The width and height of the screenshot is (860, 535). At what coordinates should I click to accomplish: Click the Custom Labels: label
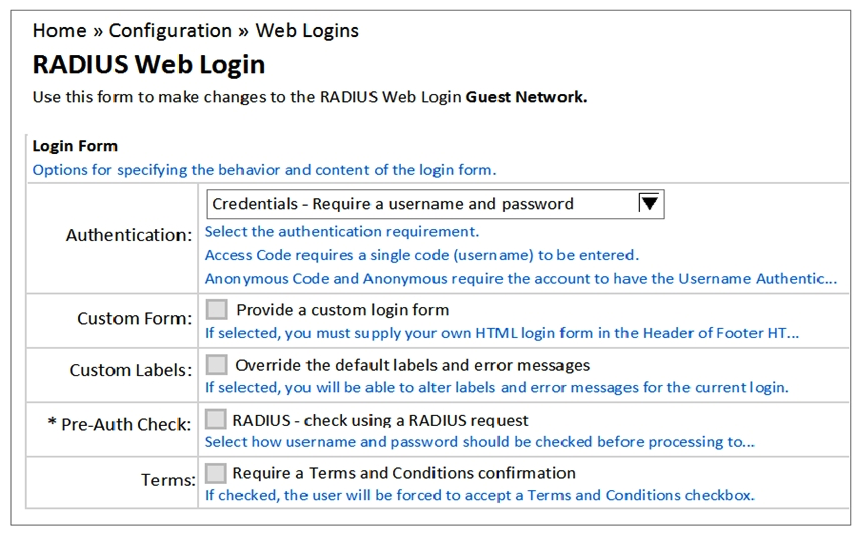click(131, 370)
